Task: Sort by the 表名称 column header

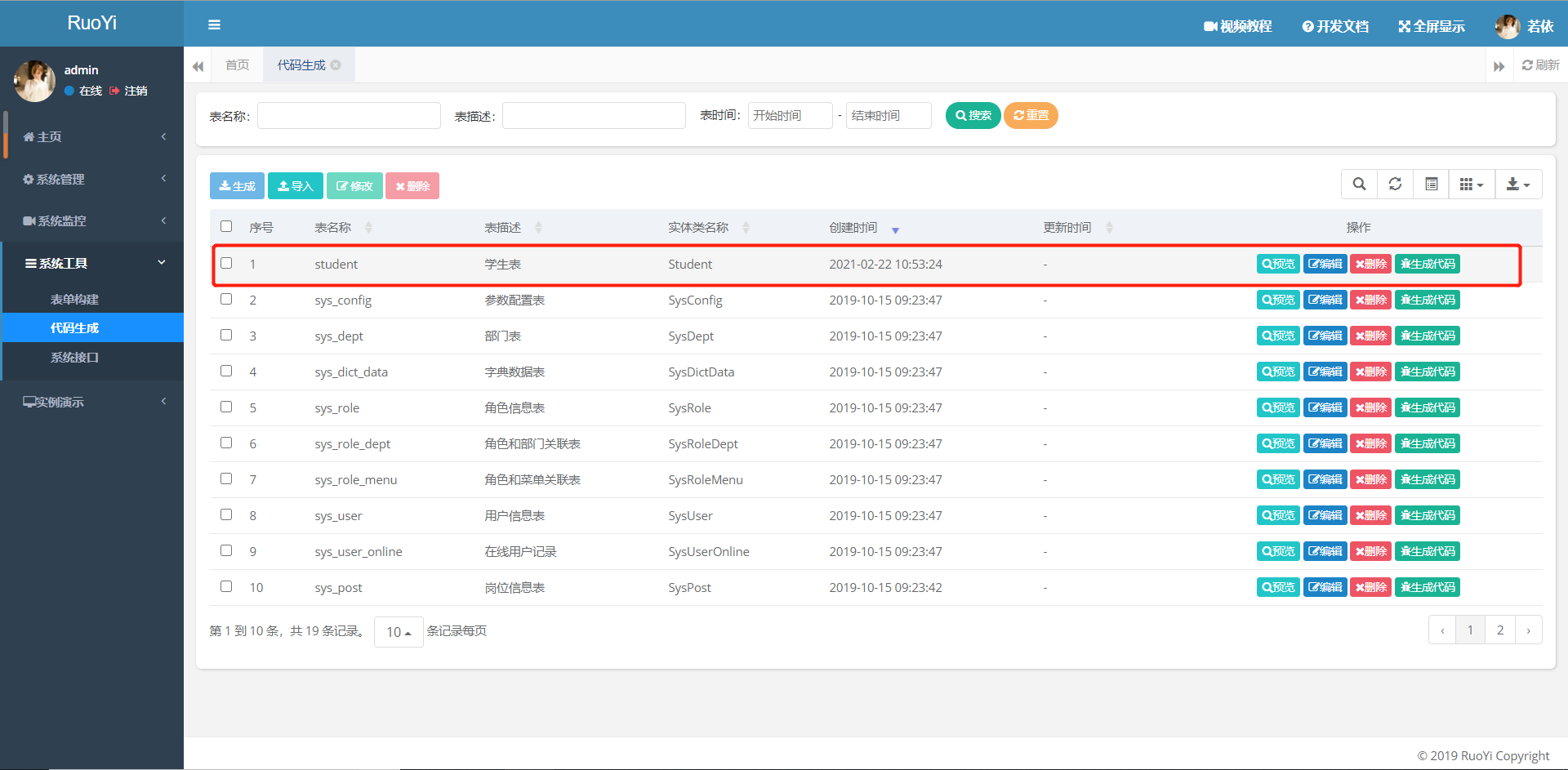Action: coord(343,228)
